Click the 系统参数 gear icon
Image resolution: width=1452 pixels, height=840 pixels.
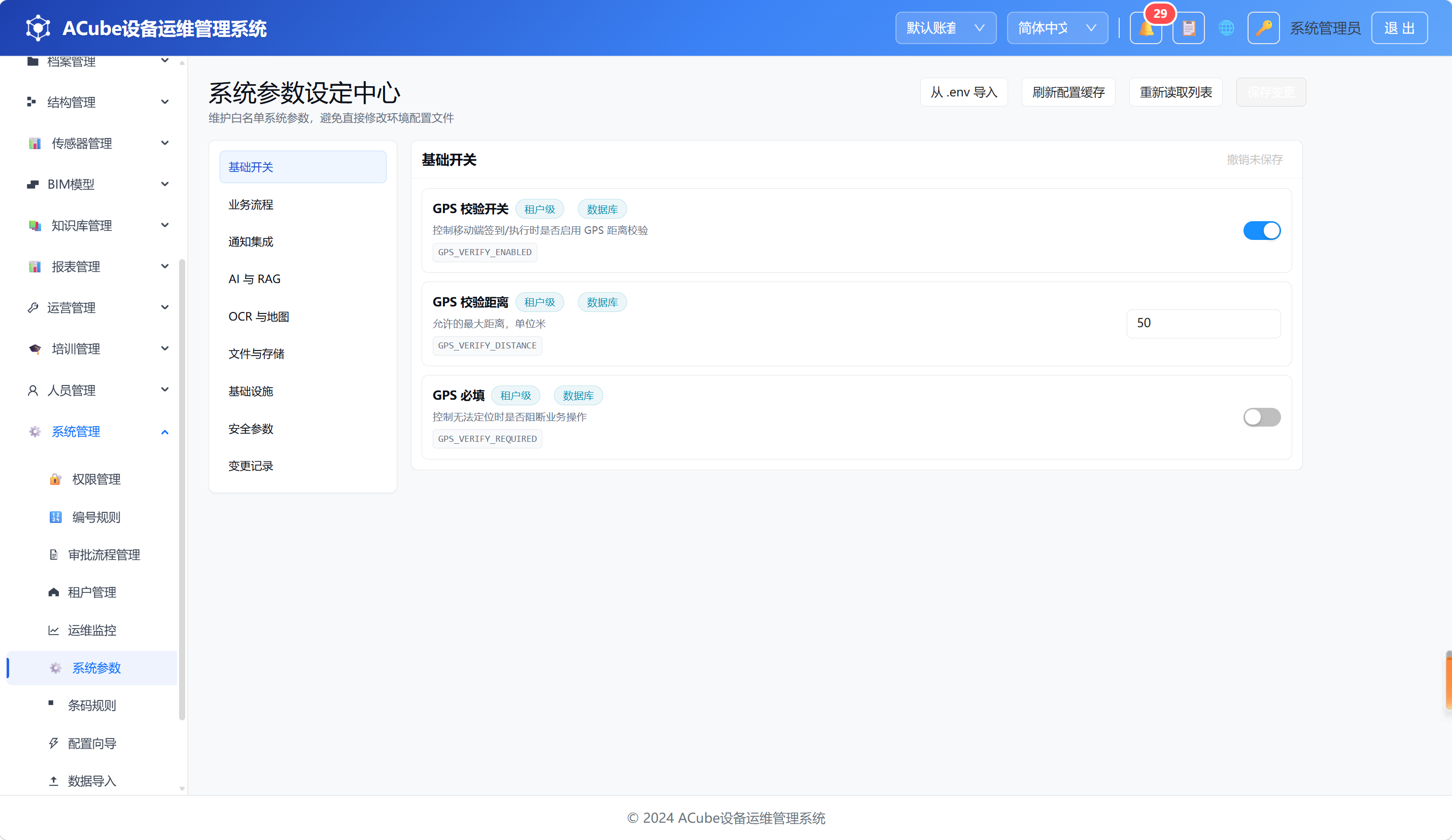tap(55, 668)
